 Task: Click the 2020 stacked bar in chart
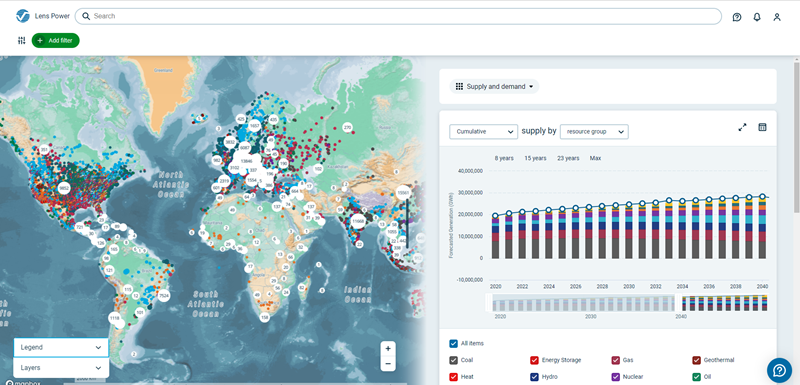495,237
